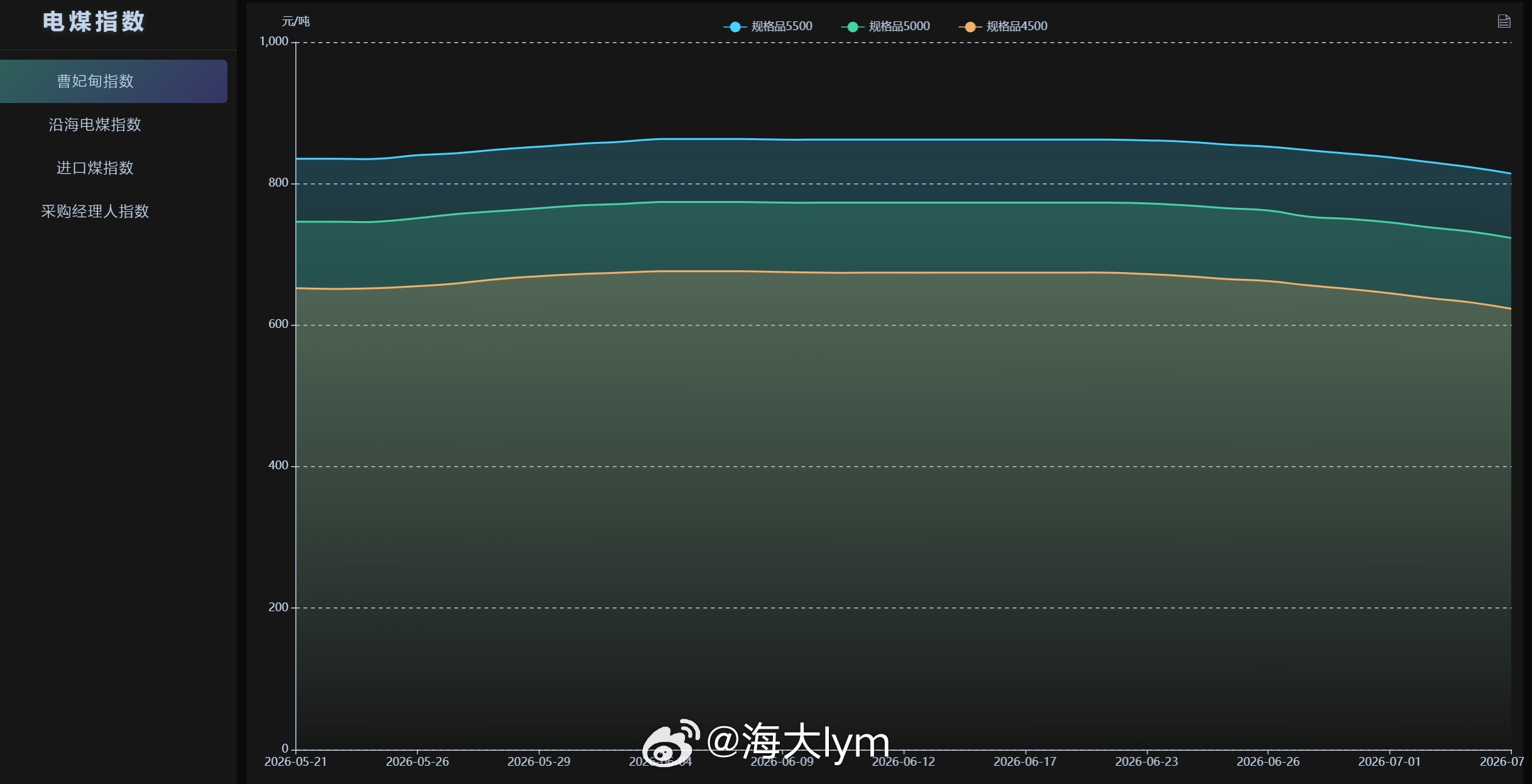
Task: Click the 800 y-axis value label
Action: click(278, 183)
